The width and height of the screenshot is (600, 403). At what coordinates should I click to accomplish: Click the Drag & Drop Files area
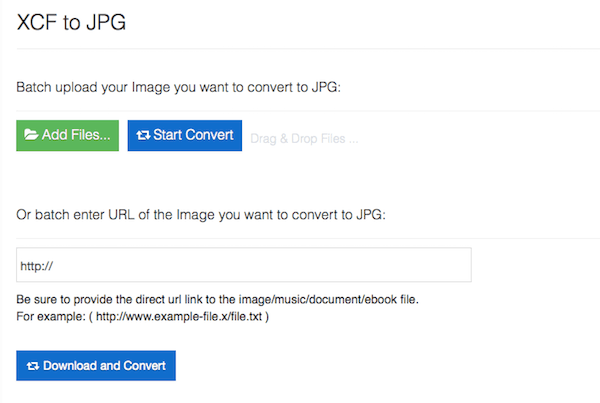(304, 139)
